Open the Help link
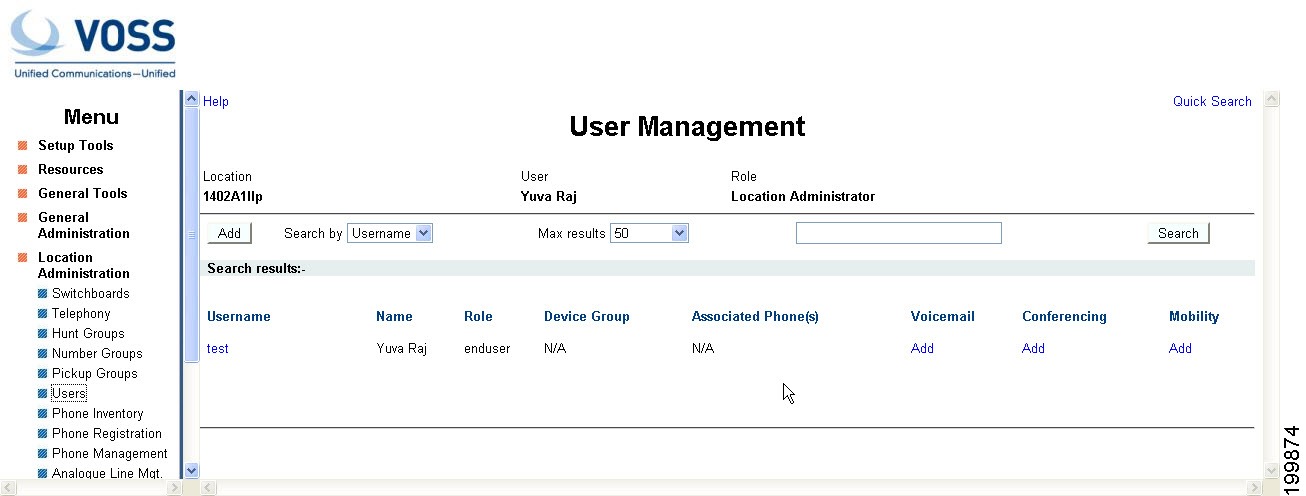Viewport: 1306px width, 496px height. pos(216,101)
